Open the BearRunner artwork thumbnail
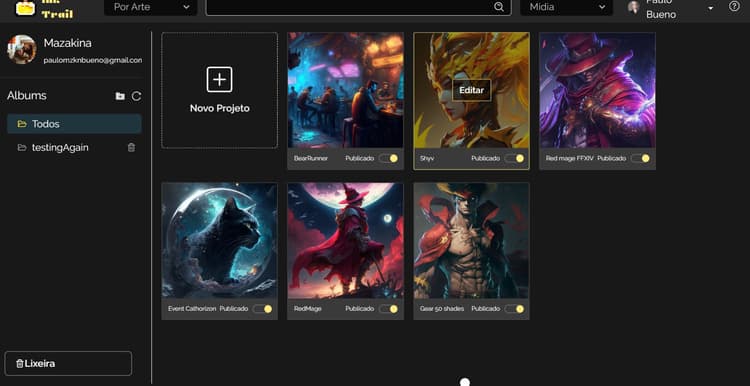Screen dimensions: 750x386 tap(345, 90)
